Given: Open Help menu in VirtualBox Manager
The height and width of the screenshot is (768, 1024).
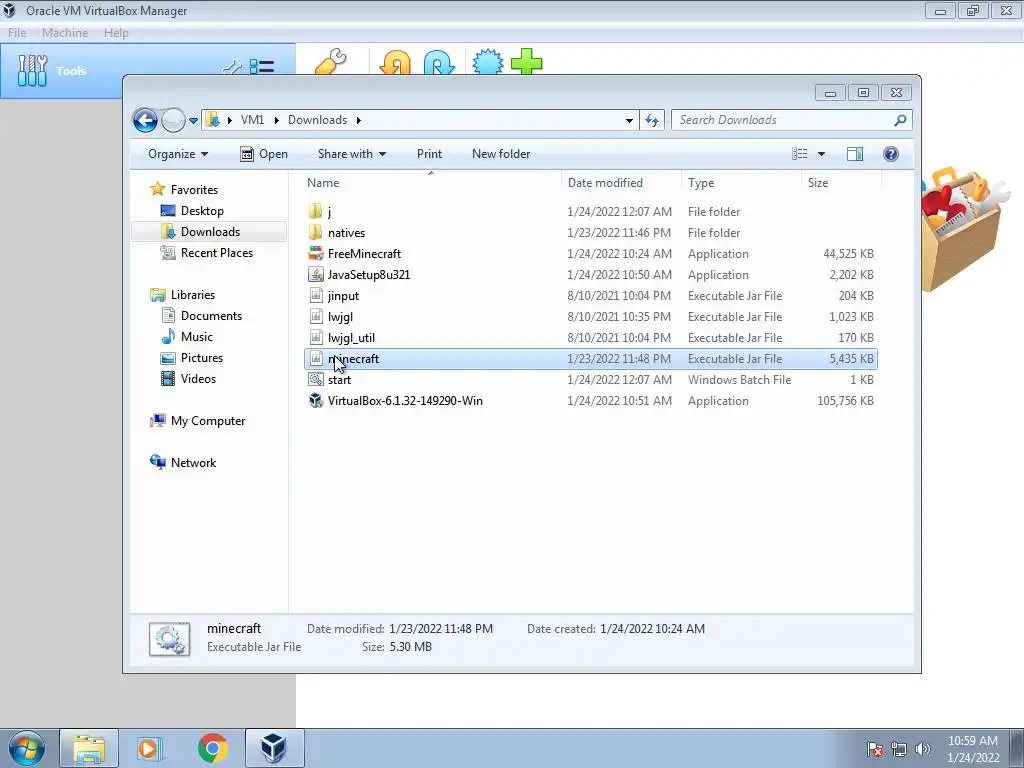Looking at the screenshot, I should pyautogui.click(x=116, y=33).
